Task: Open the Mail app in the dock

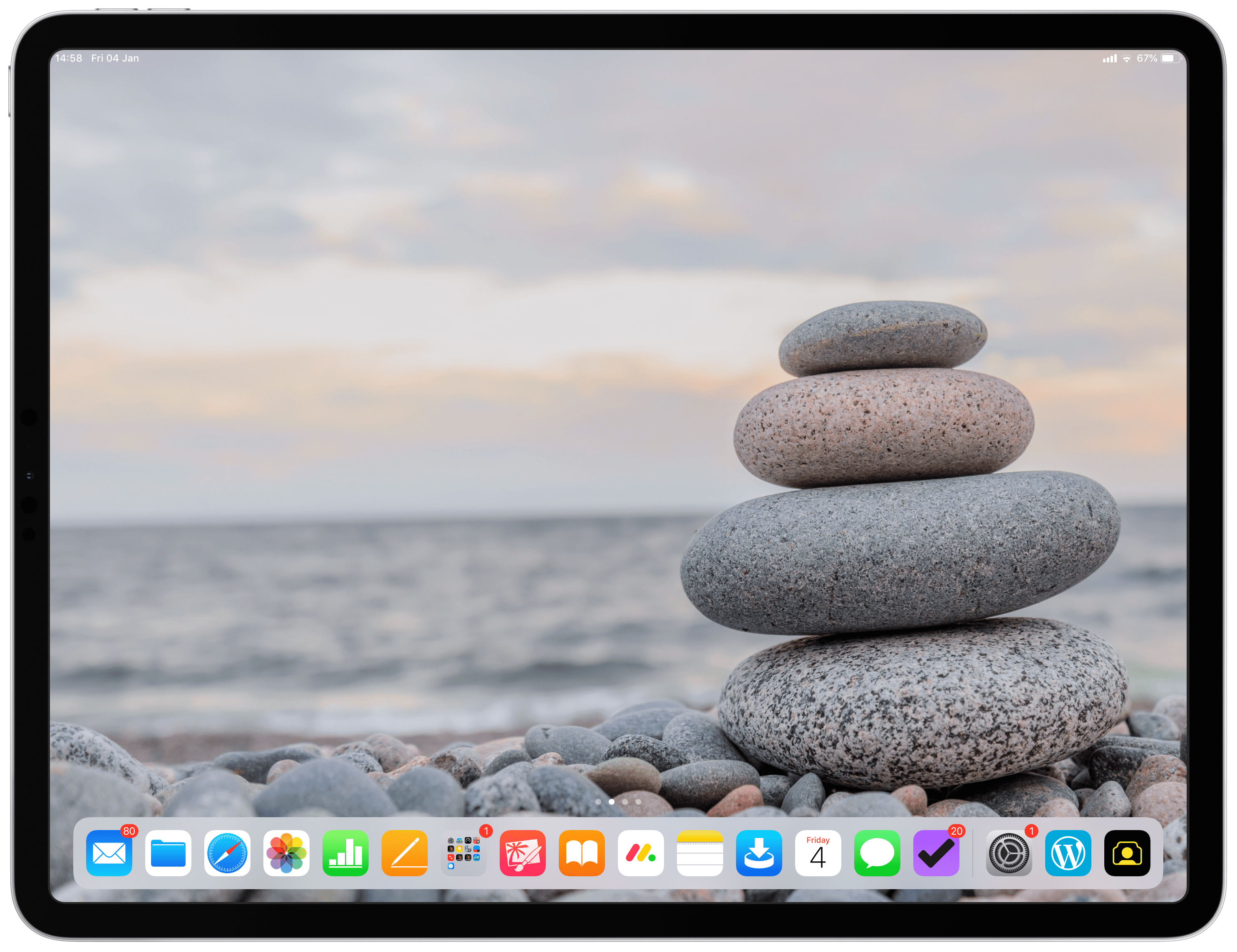Action: click(109, 853)
